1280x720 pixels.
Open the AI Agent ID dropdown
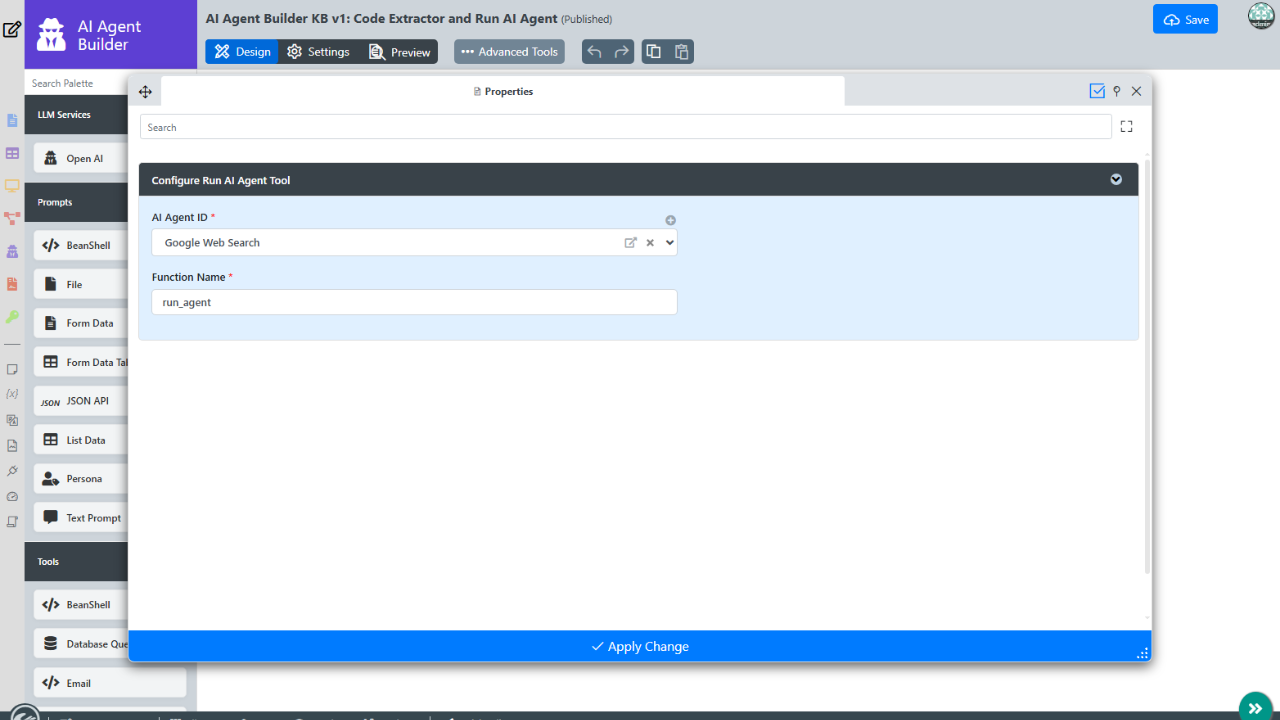(669, 243)
